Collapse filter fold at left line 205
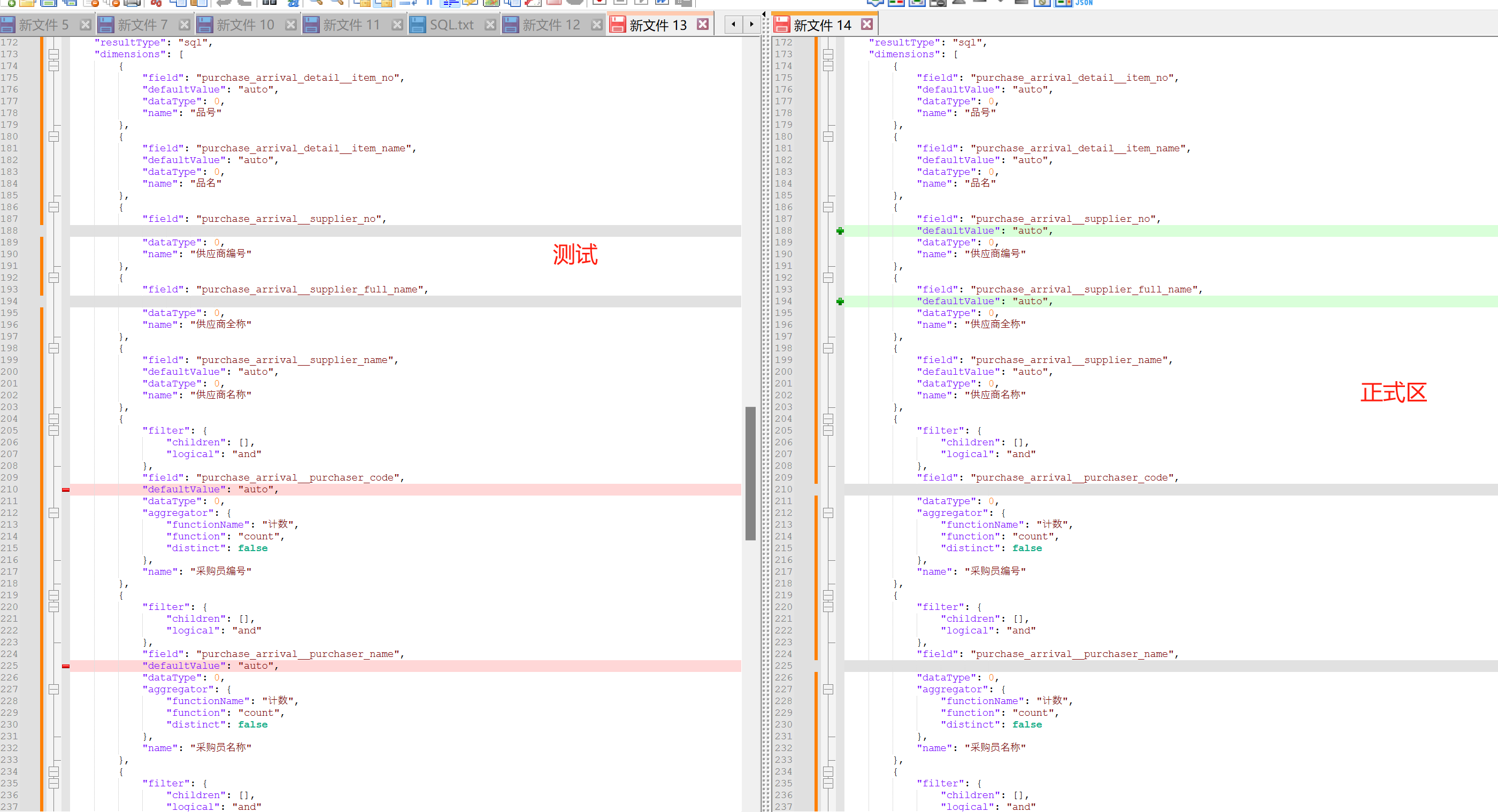The height and width of the screenshot is (812, 1498). (x=54, y=431)
